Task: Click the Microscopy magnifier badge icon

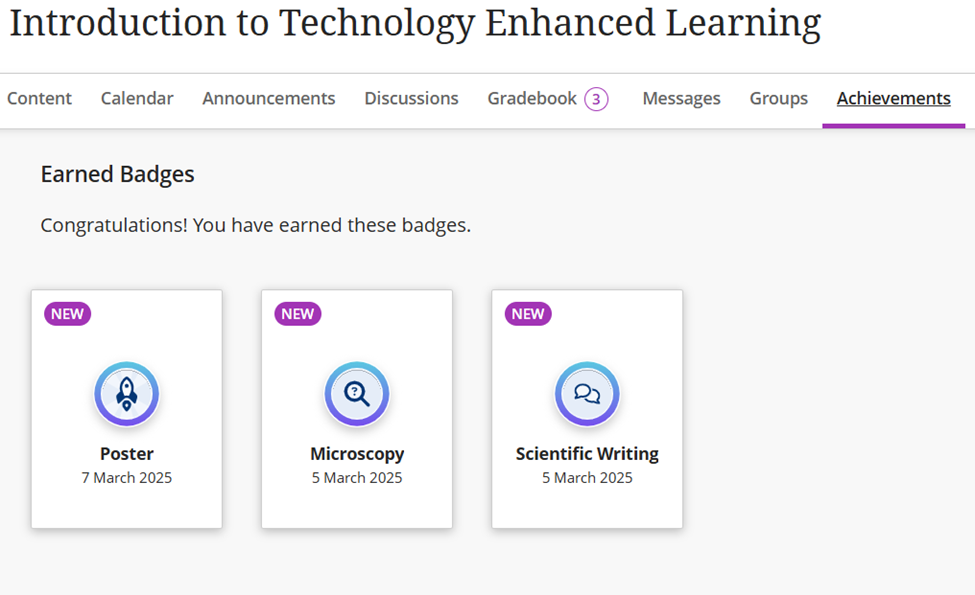Action: [357, 394]
